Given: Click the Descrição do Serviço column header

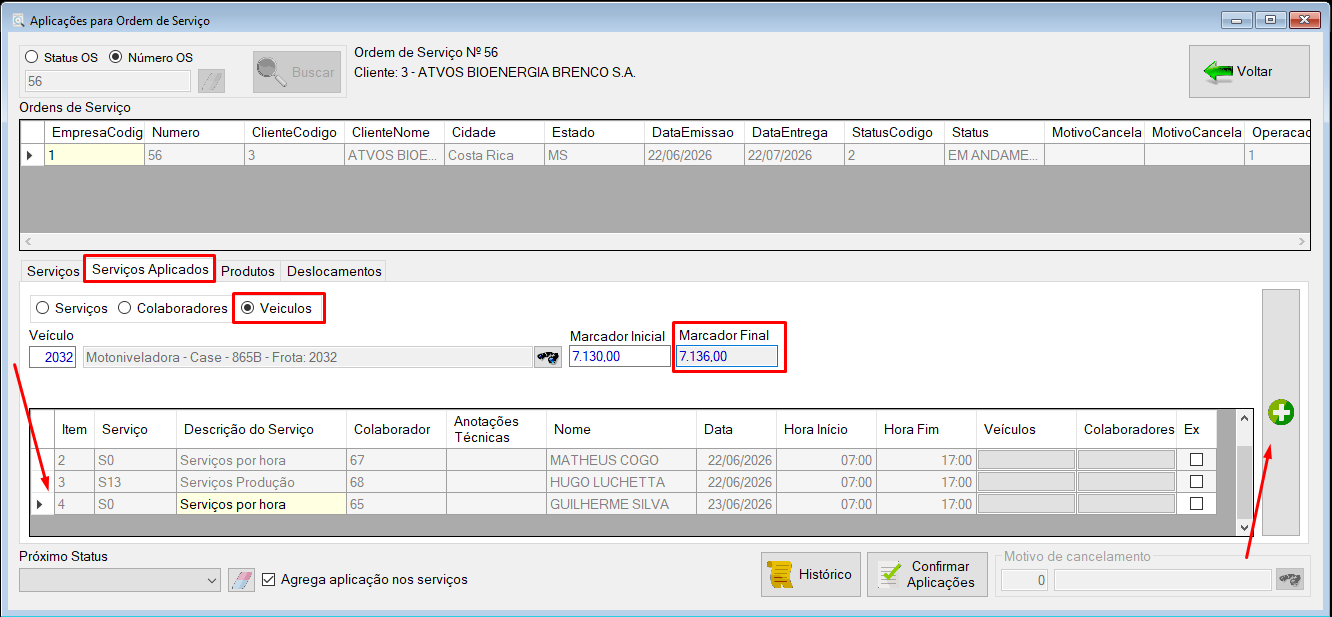Looking at the screenshot, I should (x=261, y=429).
